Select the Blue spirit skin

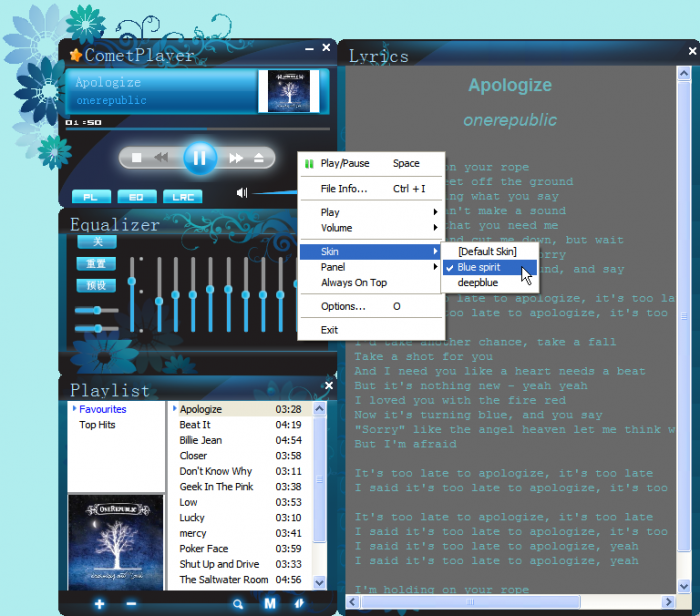tap(490, 267)
